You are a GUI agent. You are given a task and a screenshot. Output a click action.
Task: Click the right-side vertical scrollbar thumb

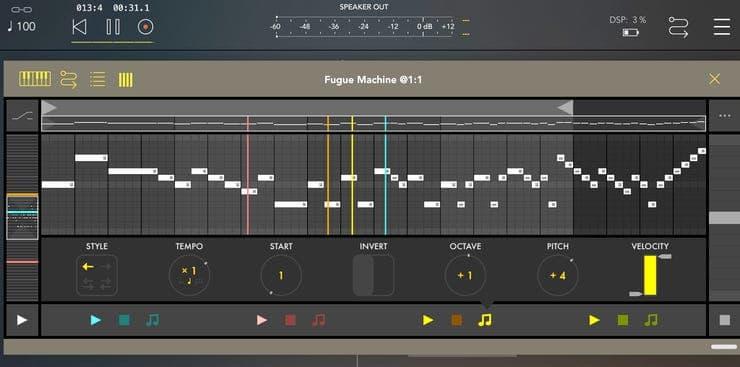[x=724, y=217]
